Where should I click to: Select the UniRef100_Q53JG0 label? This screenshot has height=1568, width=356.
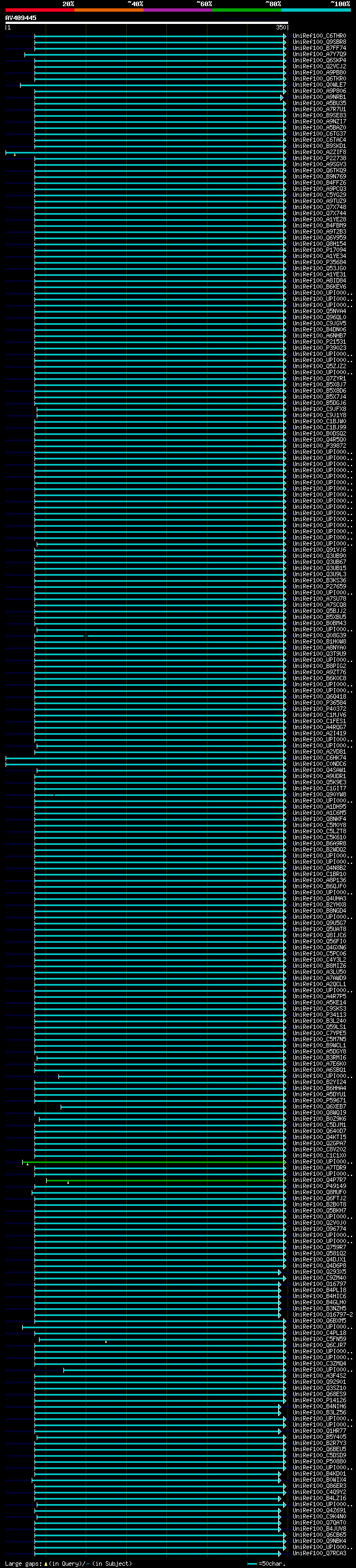(319, 269)
